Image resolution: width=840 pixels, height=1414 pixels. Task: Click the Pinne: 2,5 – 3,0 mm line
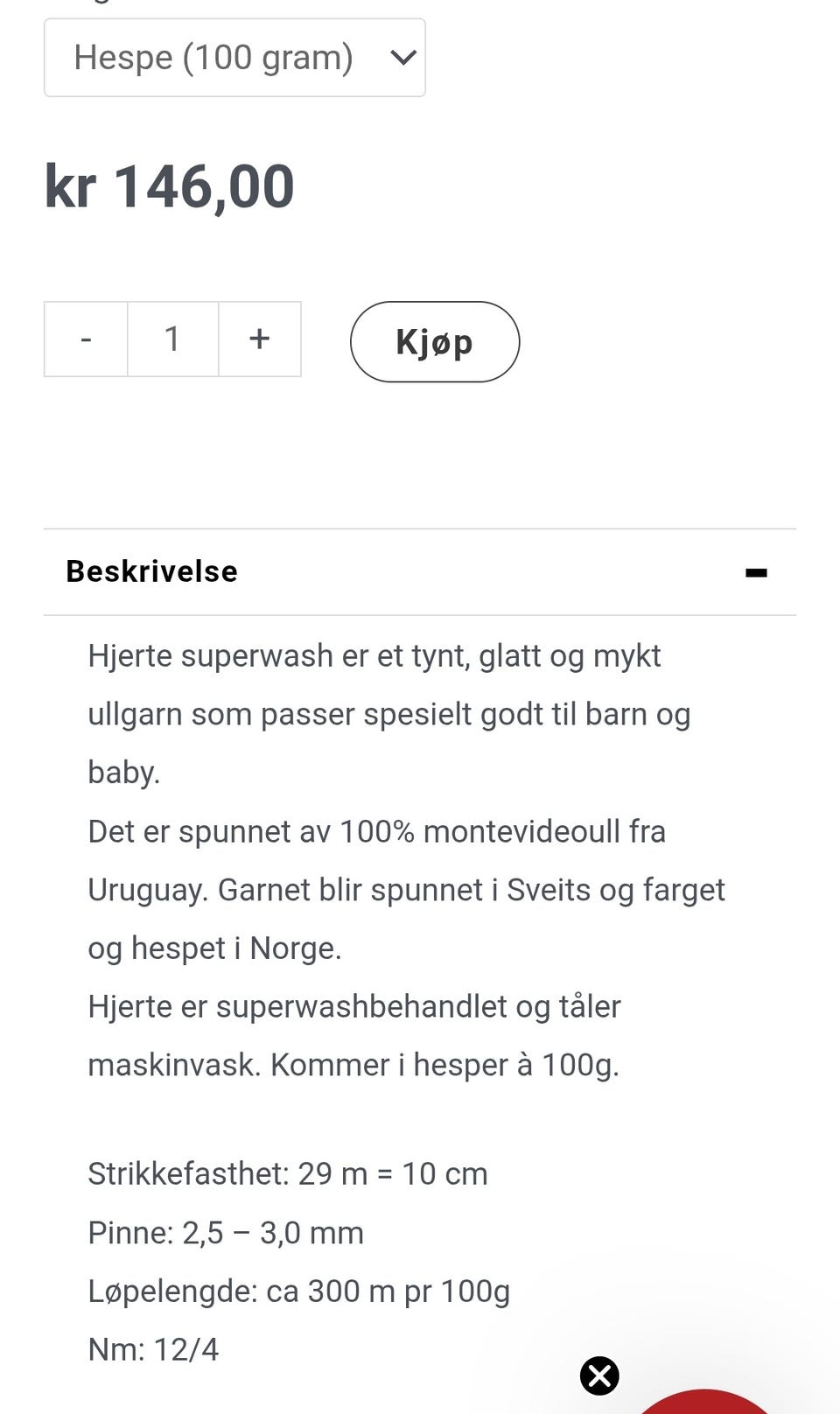coord(225,1233)
